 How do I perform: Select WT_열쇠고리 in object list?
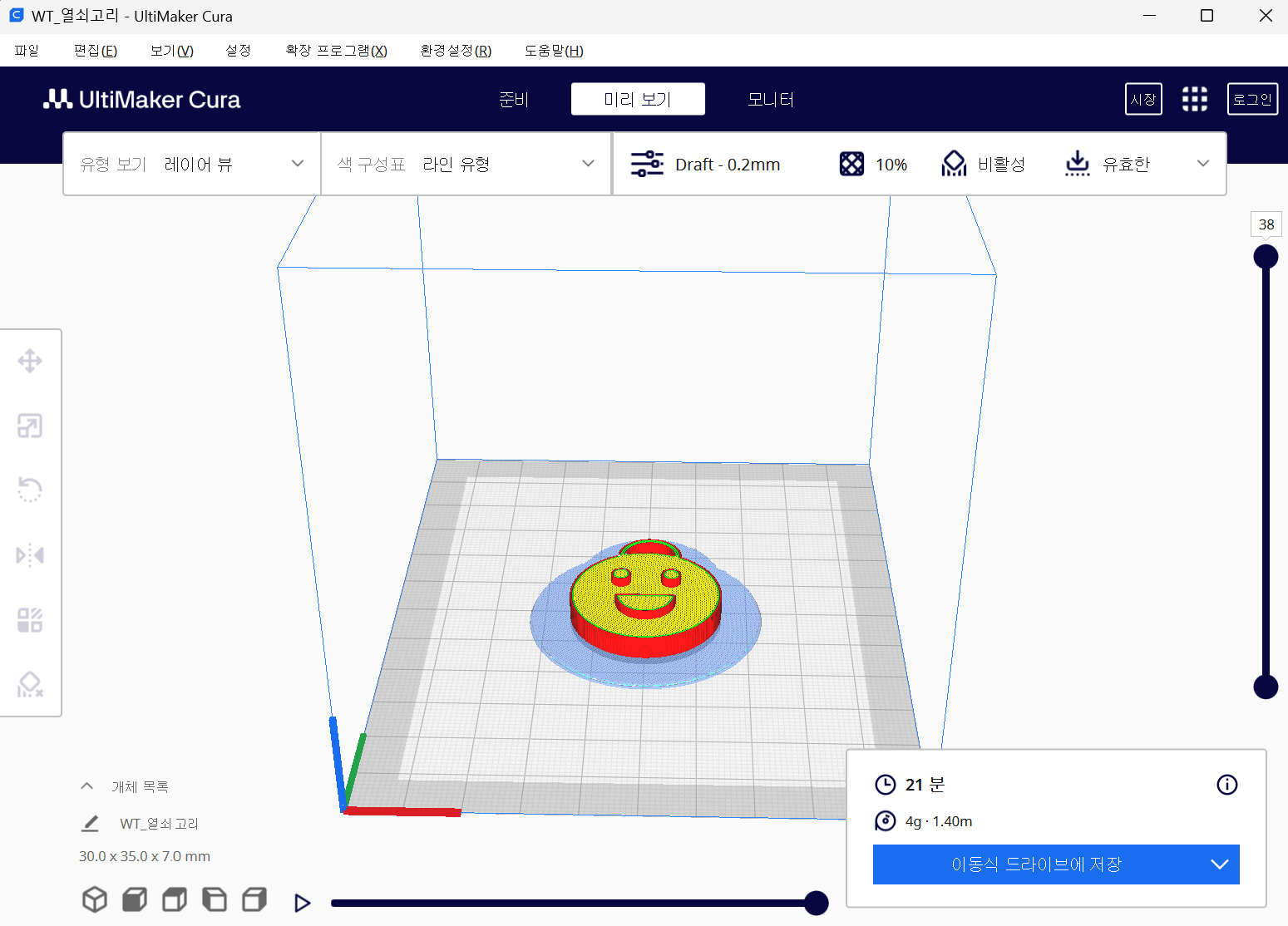coord(160,823)
